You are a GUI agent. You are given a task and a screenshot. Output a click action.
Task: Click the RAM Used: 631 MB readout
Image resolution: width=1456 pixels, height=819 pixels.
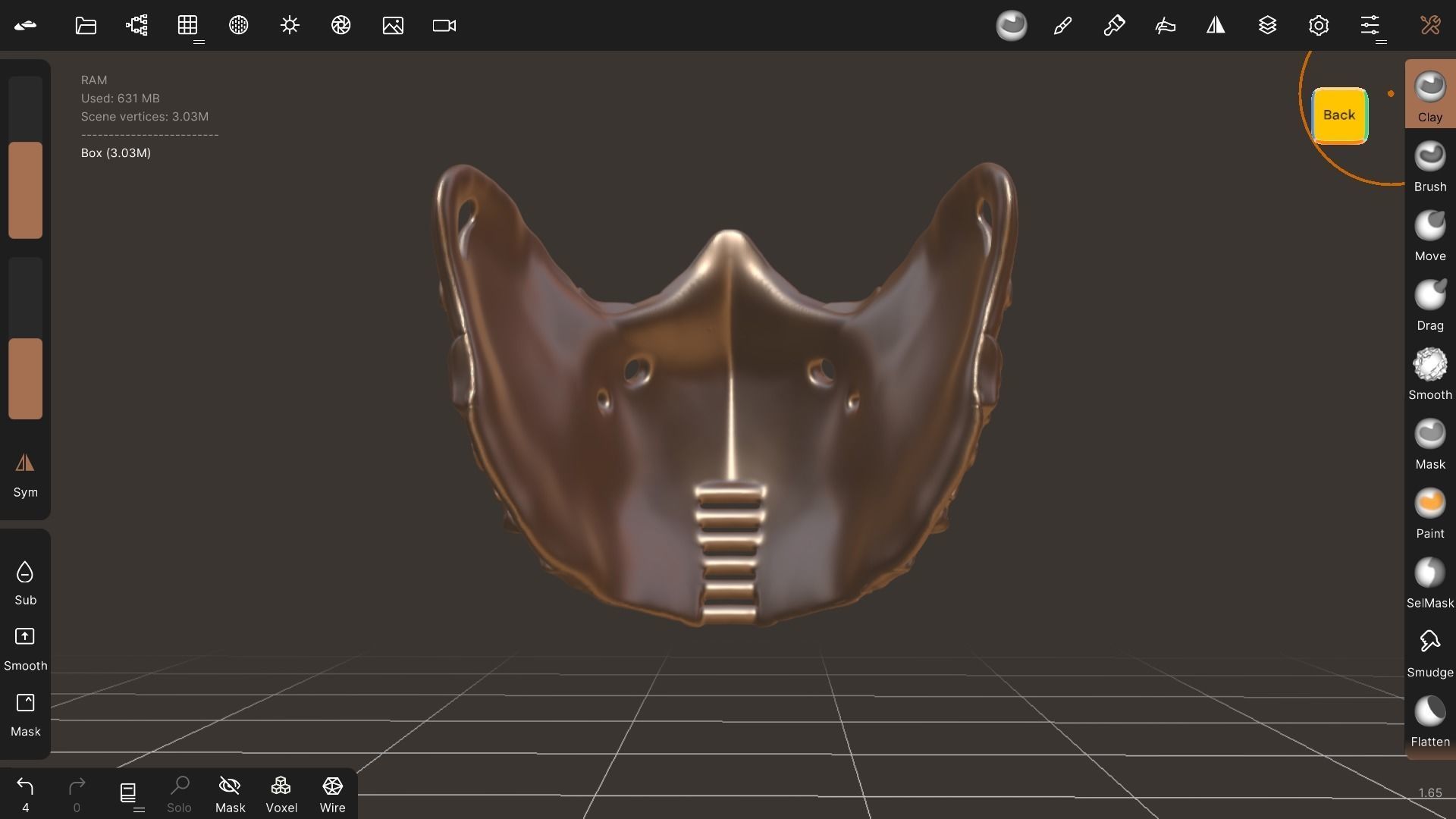[x=121, y=99]
